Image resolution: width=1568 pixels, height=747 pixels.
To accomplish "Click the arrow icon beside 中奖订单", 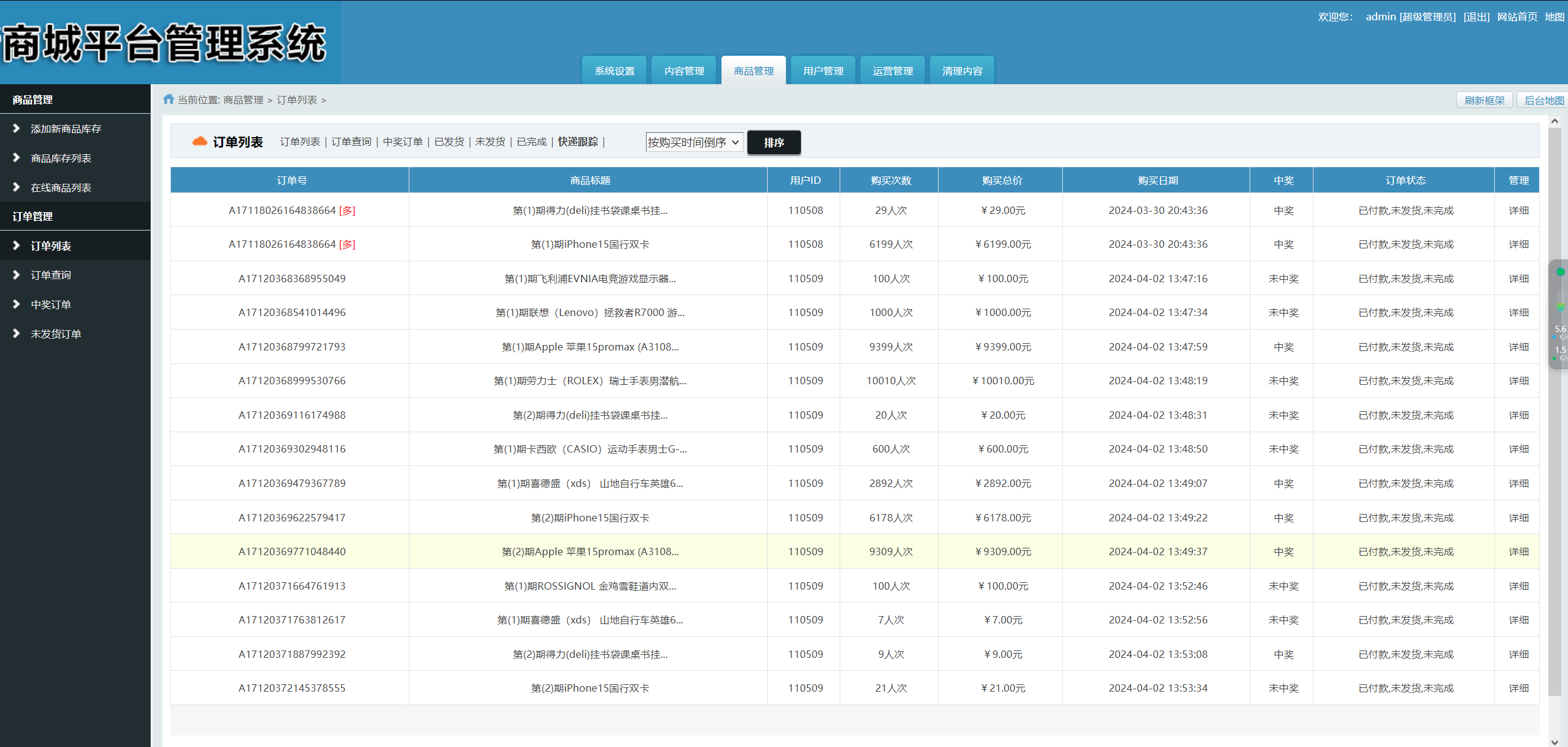I will pos(17,304).
